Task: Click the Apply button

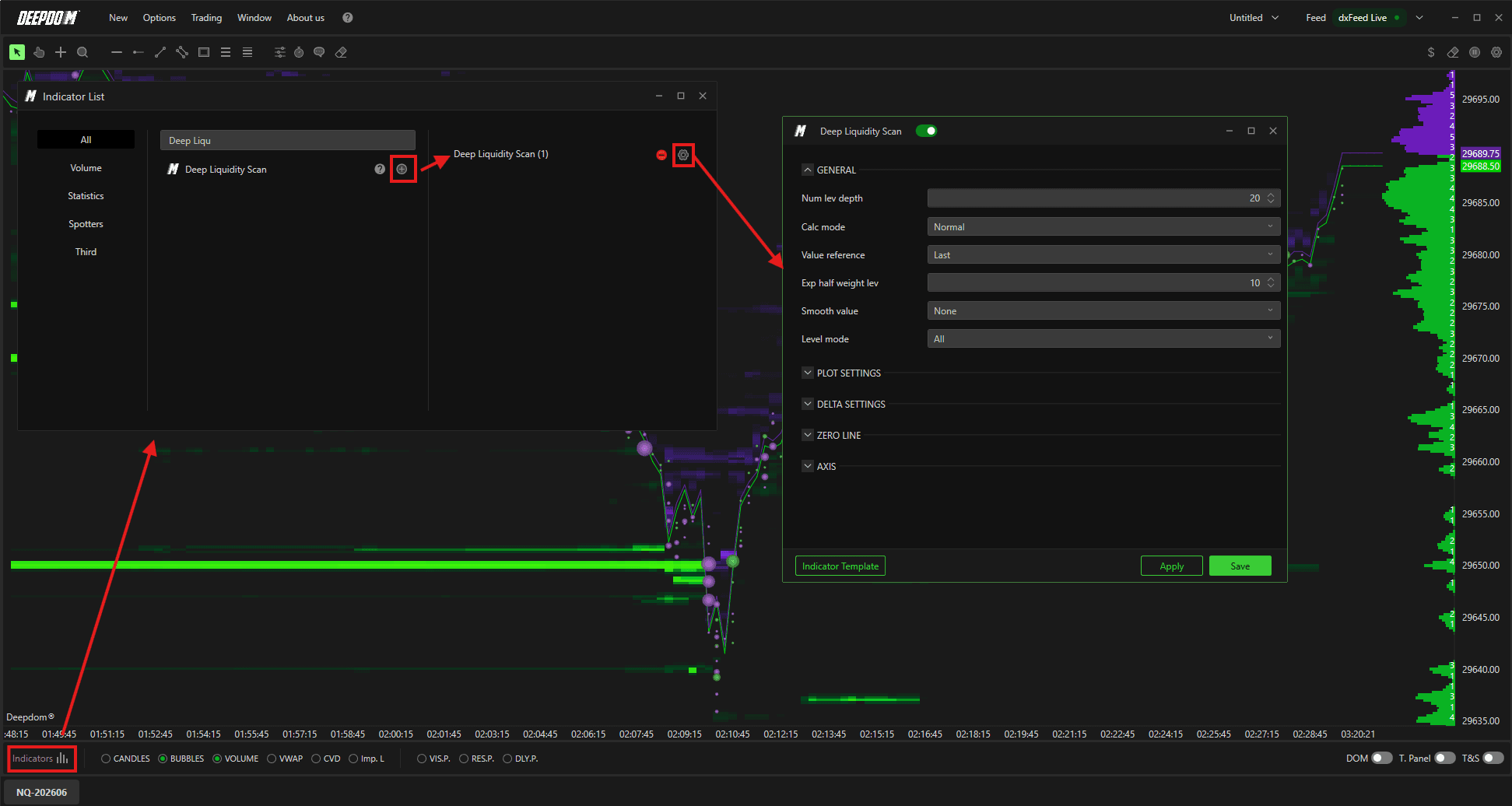Action: (1171, 566)
